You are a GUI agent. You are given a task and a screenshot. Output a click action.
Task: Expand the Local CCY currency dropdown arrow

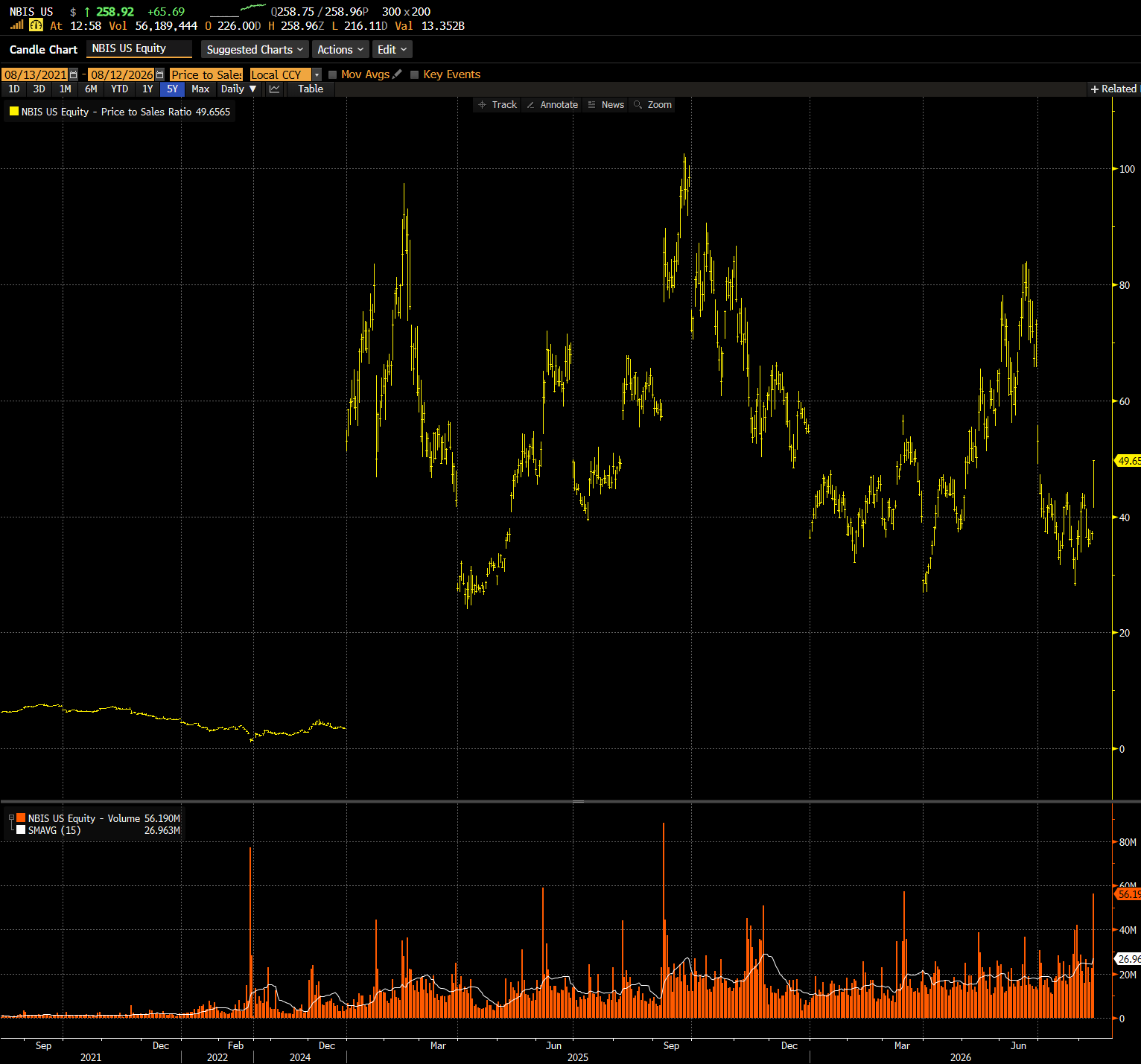coord(317,74)
